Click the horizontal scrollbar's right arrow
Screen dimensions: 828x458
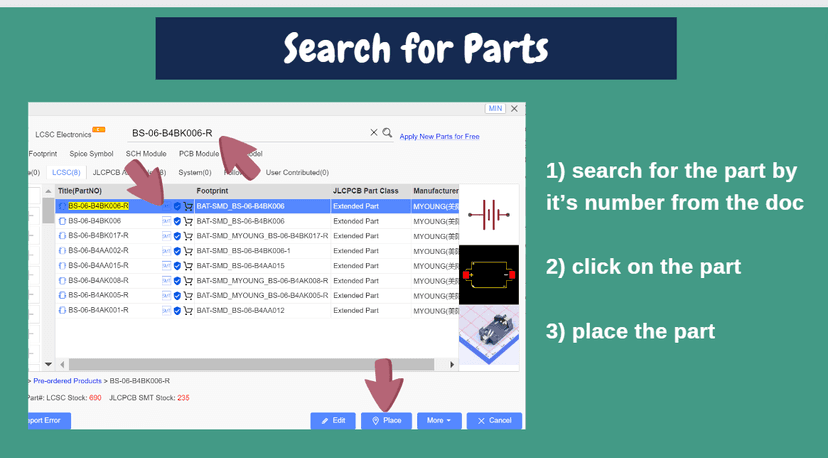tap(452, 364)
